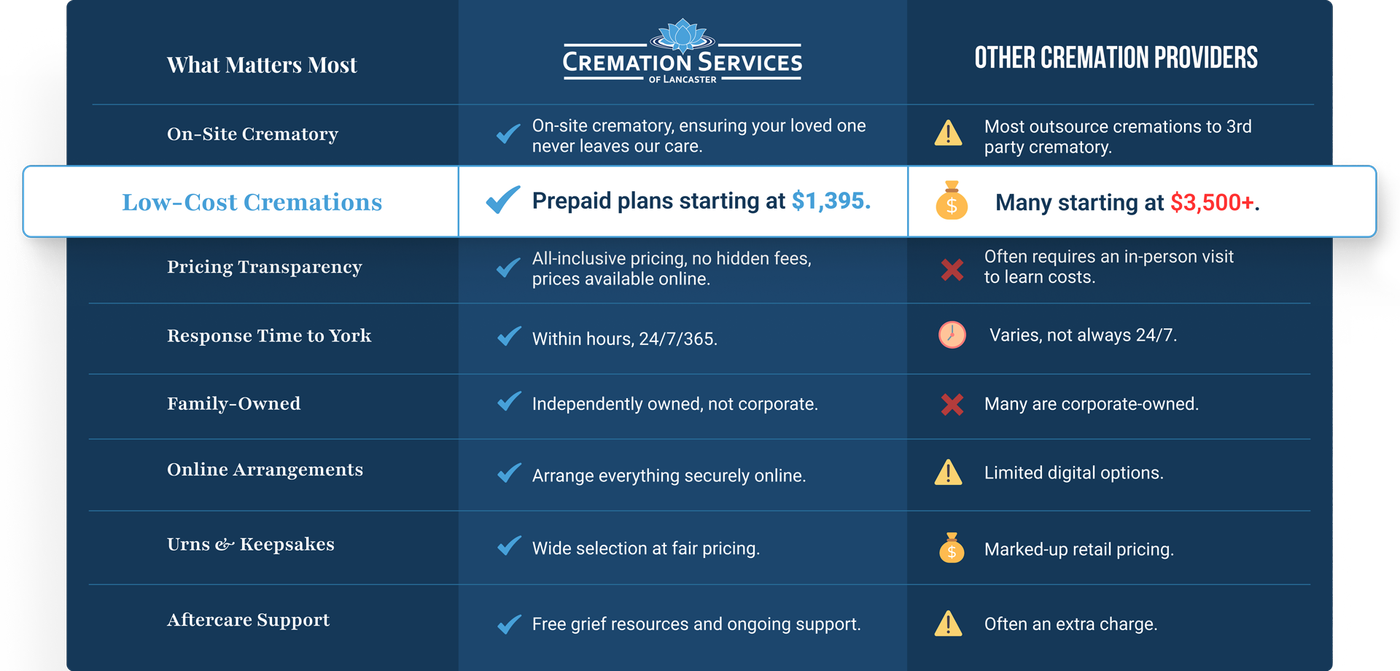The height and width of the screenshot is (671, 1400).
Task: Click the red X beside in-person visit text
Action: 952,269
